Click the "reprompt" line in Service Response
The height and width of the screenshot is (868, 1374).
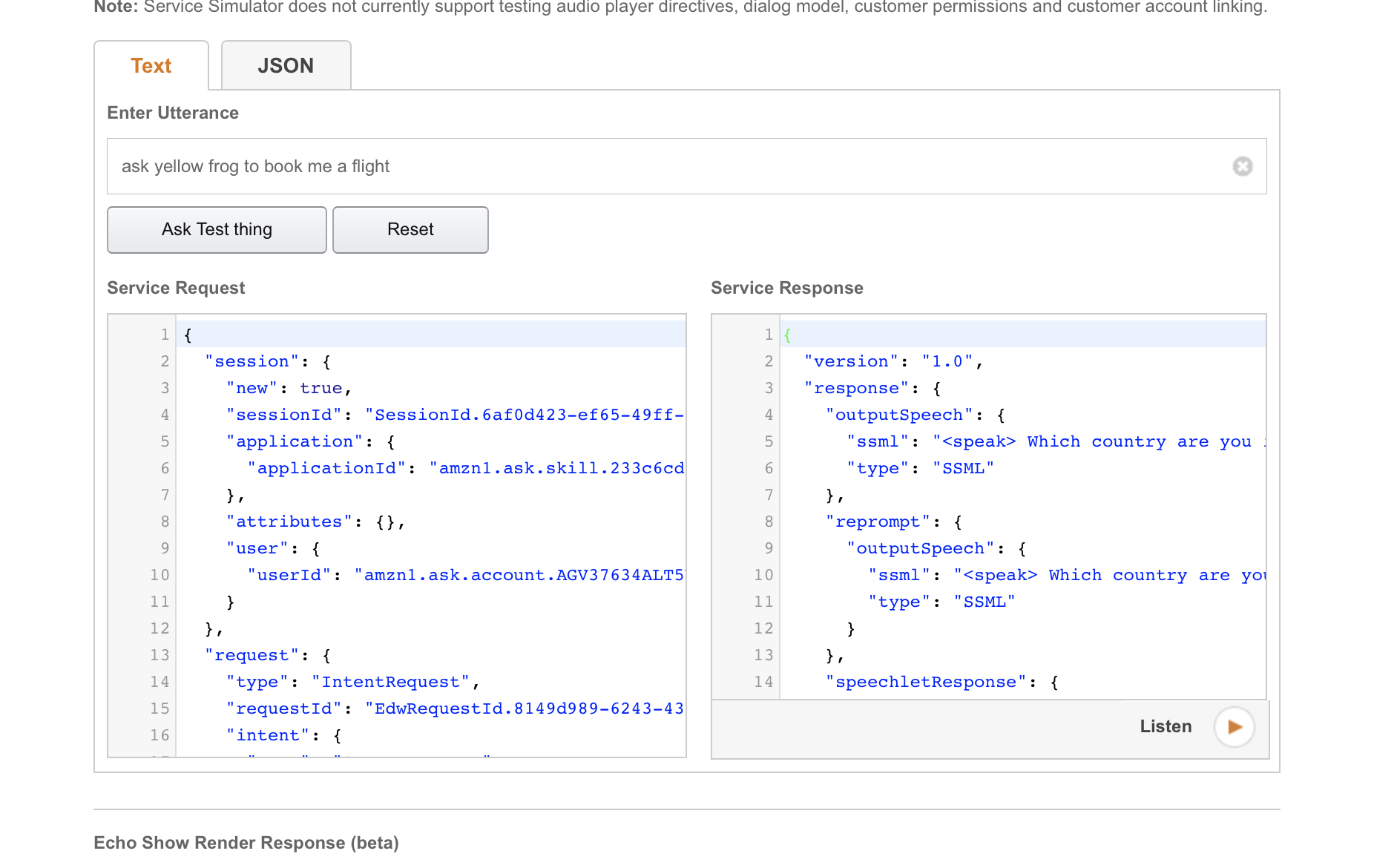tap(893, 522)
